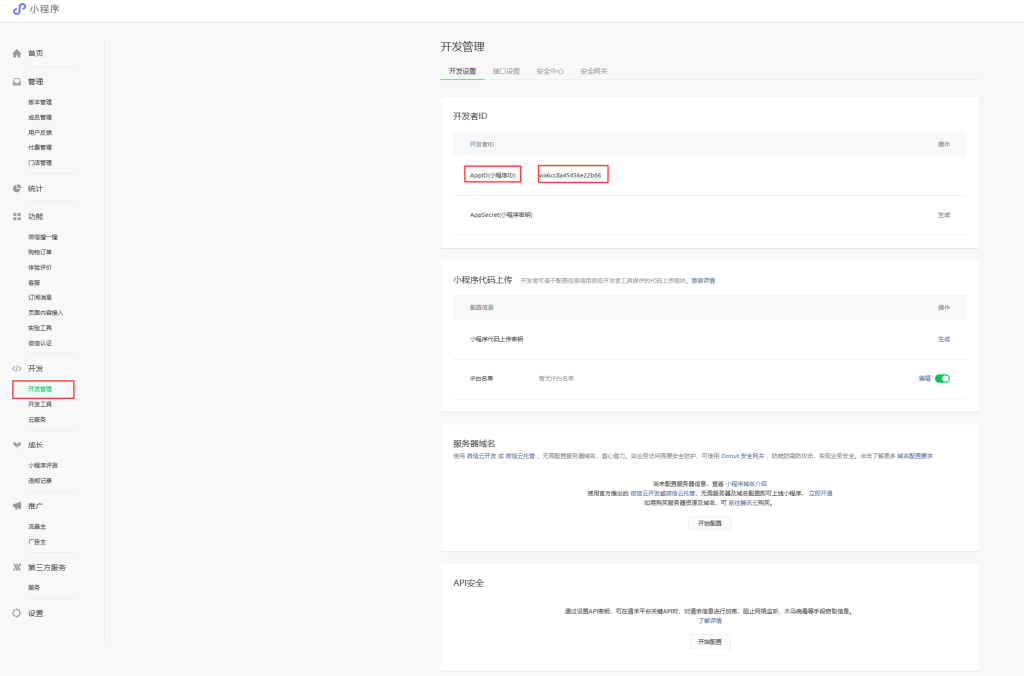Click the 编辑 link beside IP白名单
This screenshot has height=676, width=1024.
pyautogui.click(x=924, y=379)
